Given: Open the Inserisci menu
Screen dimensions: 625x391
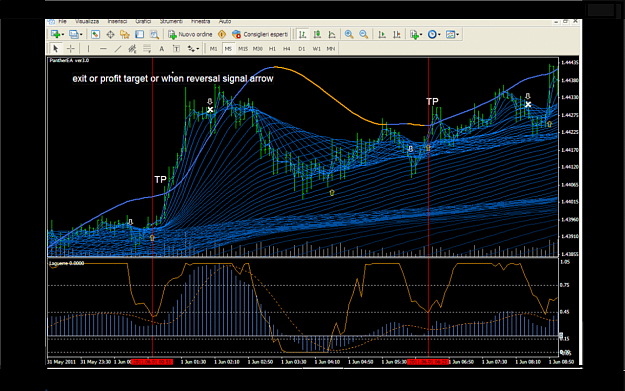Looking at the screenshot, I should coord(117,21).
